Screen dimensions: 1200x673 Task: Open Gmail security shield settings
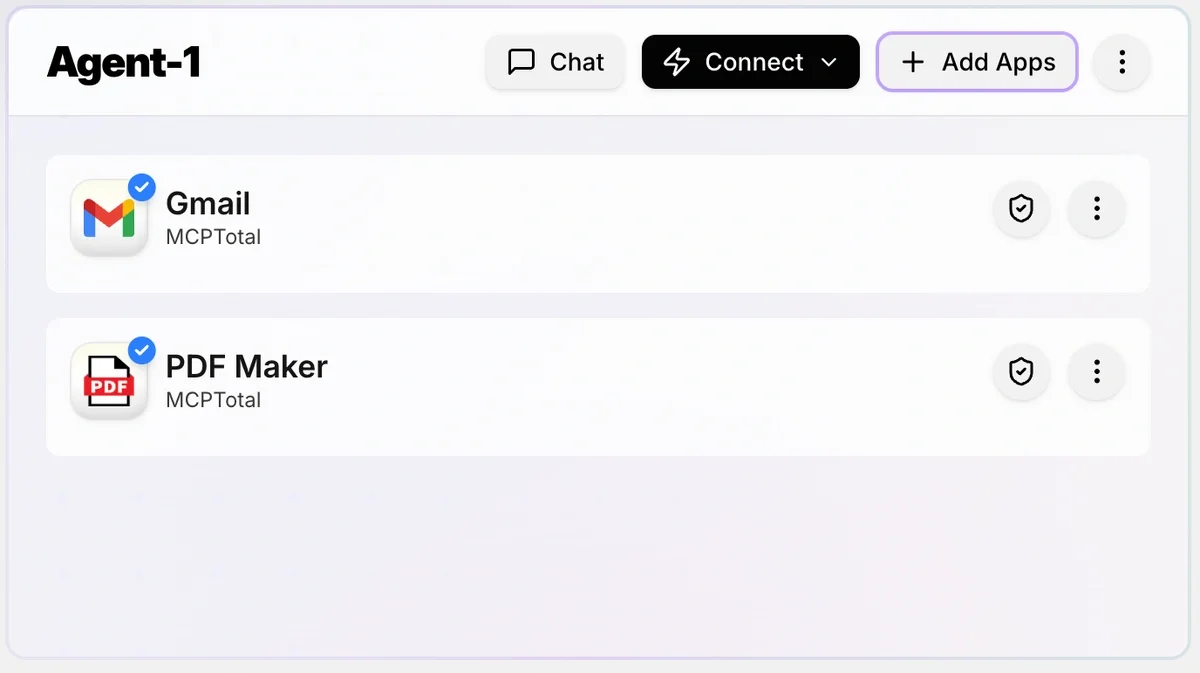[x=1021, y=209]
